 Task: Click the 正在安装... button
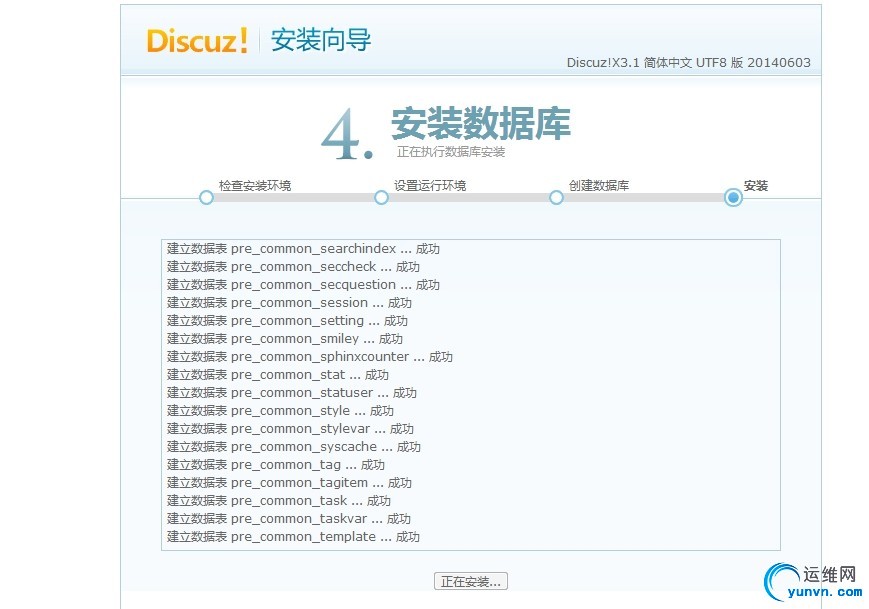click(x=471, y=581)
